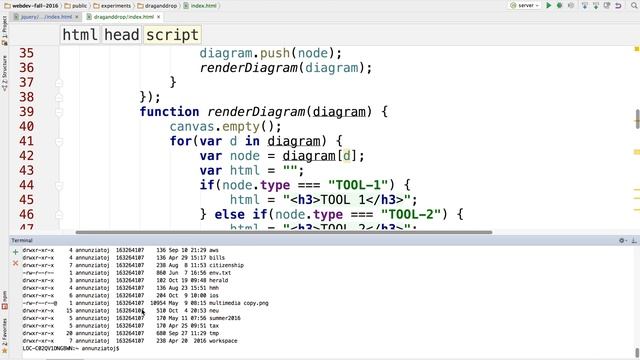Select the head element breadcrumb
640x360 pixels.
tap(122, 35)
